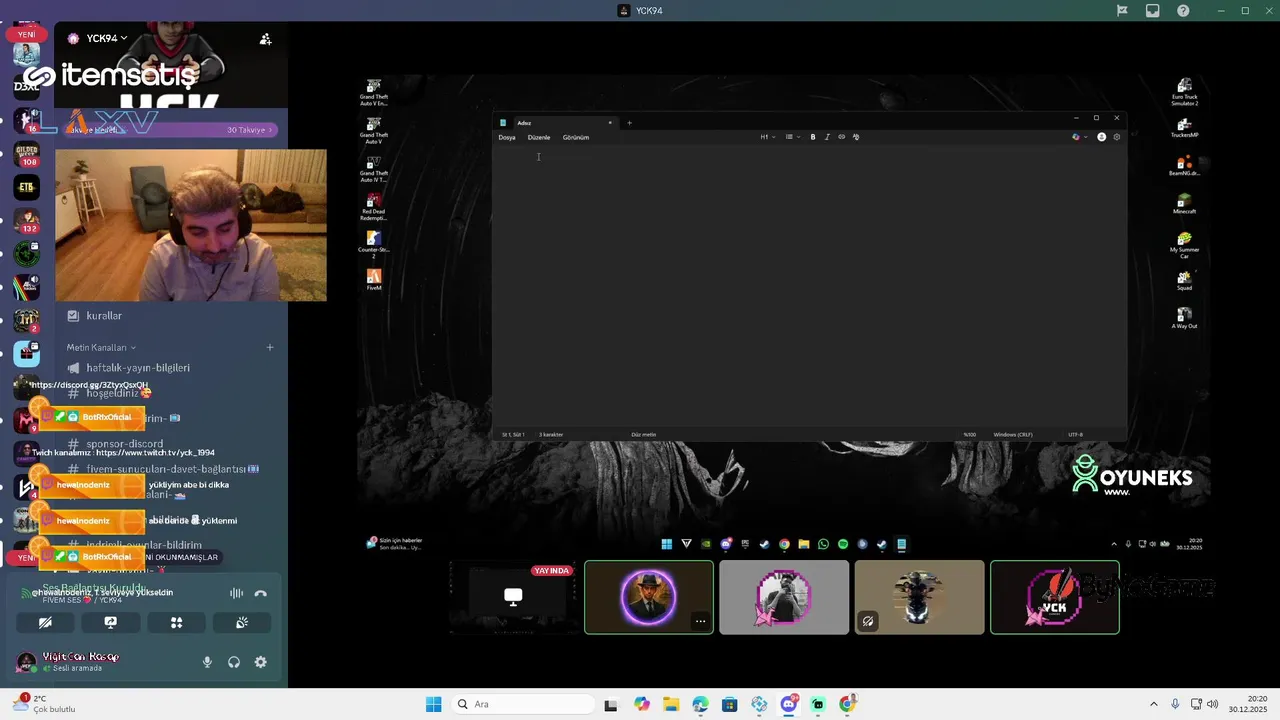Image resolution: width=1280 pixels, height=720 pixels.
Task: Click in the streamed Notepad text area
Action: [809, 287]
